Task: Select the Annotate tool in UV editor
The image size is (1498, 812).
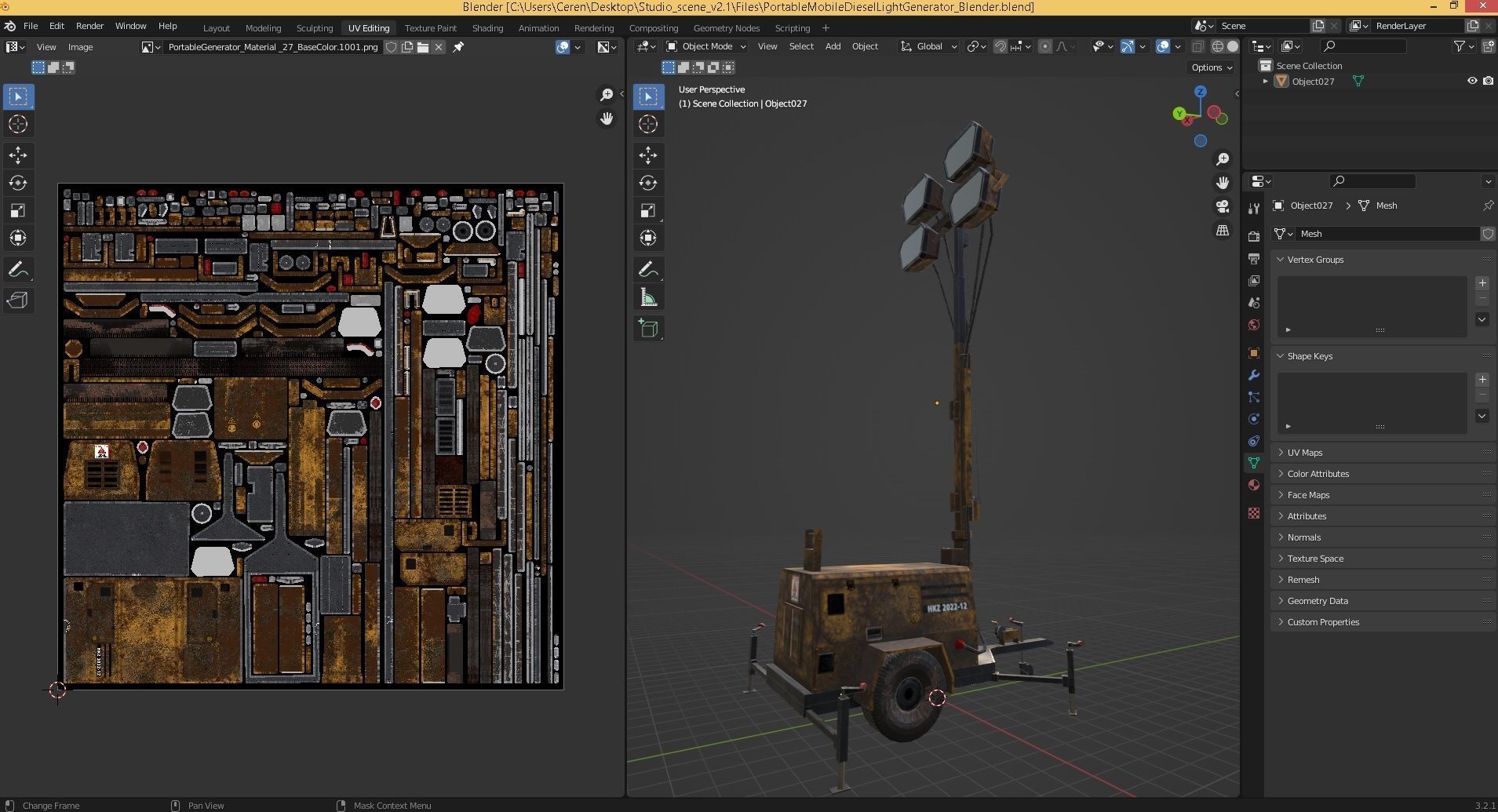Action: click(18, 269)
